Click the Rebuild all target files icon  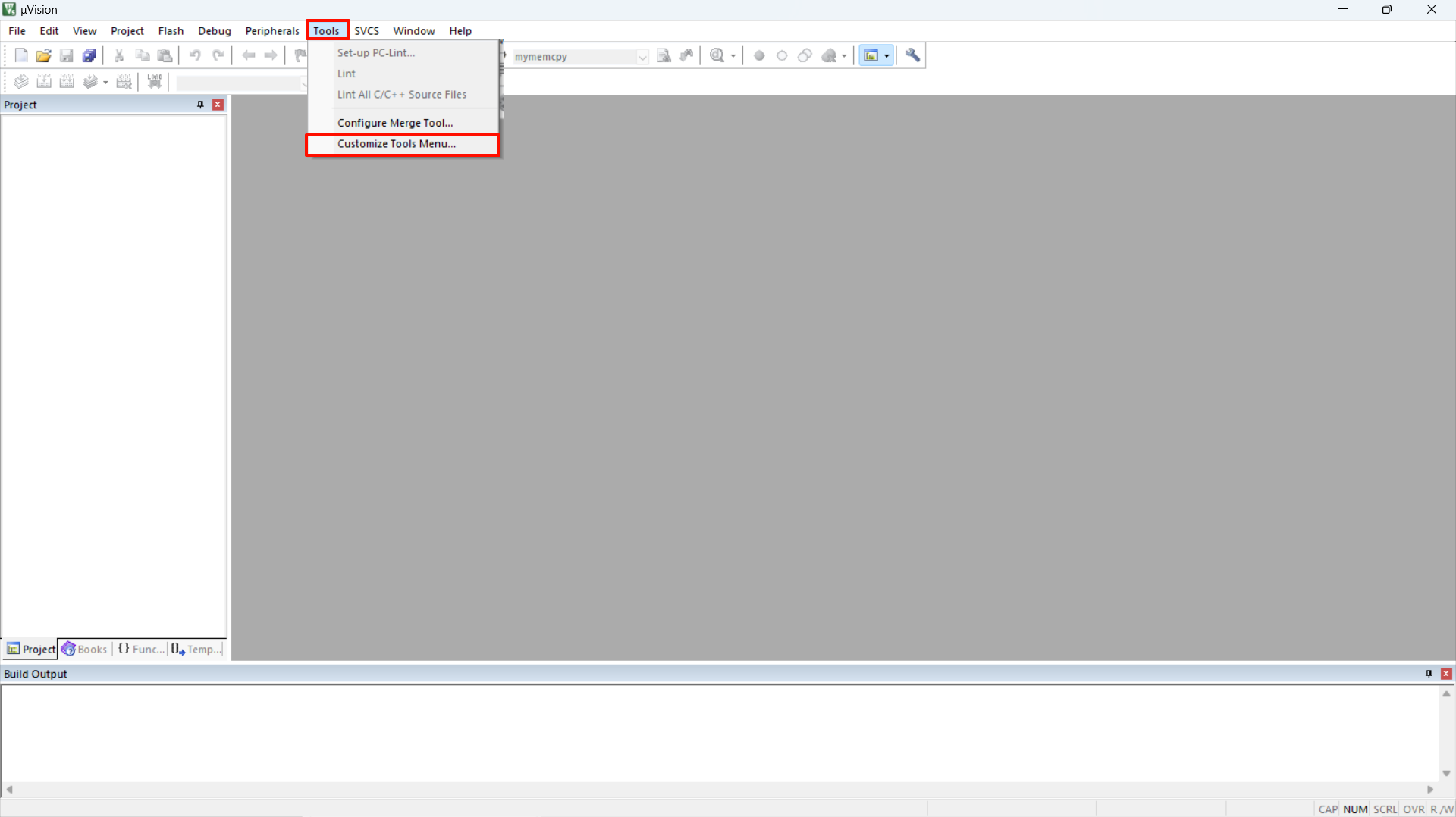67,82
